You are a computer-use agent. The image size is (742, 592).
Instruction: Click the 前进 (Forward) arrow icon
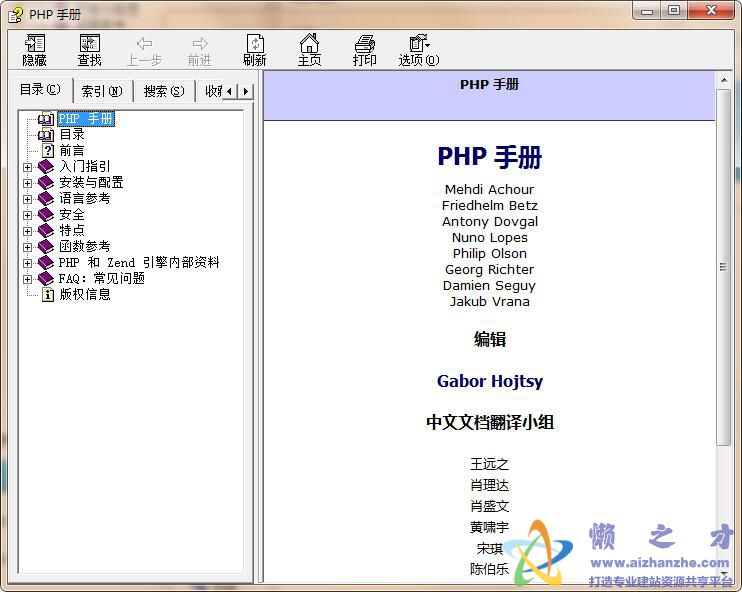(200, 44)
